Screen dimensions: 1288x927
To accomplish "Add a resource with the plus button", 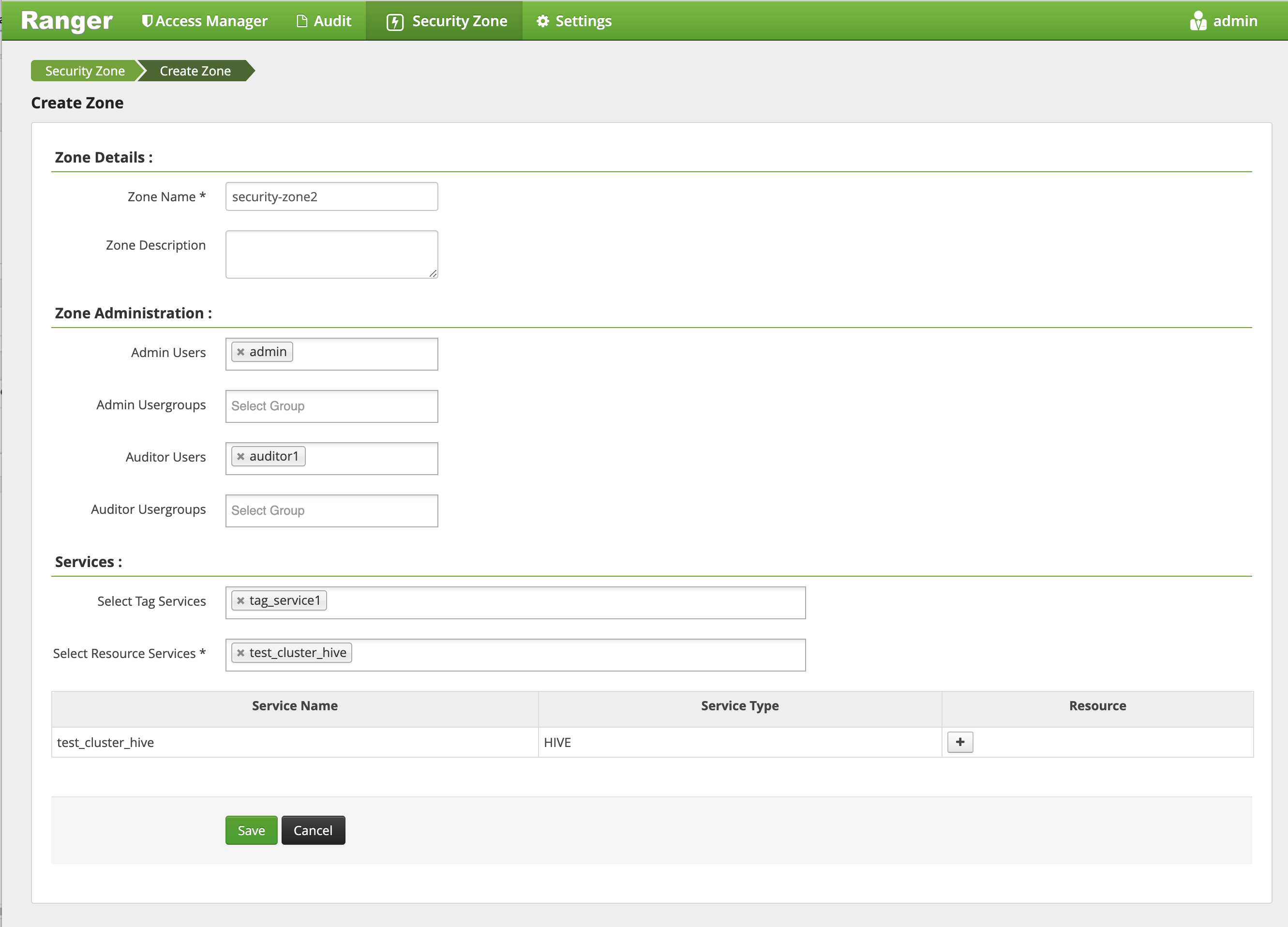I will click(x=960, y=742).
